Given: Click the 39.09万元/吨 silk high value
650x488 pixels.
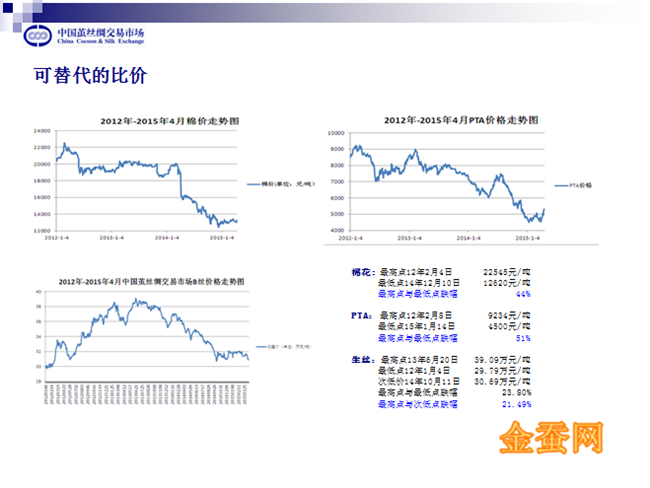Looking at the screenshot, I should 500,359.
